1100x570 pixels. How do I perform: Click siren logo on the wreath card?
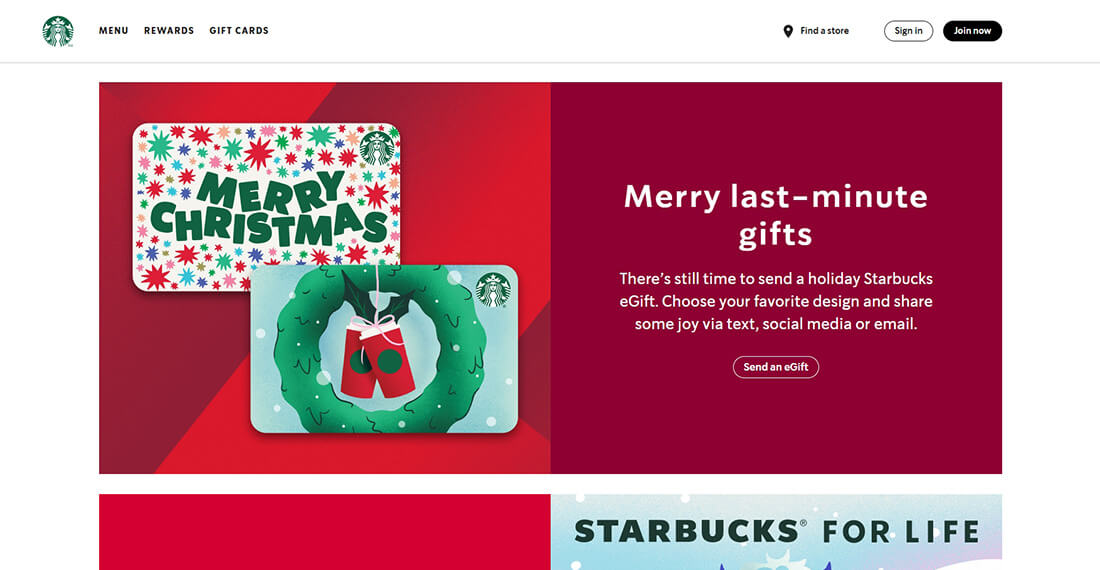[493, 290]
